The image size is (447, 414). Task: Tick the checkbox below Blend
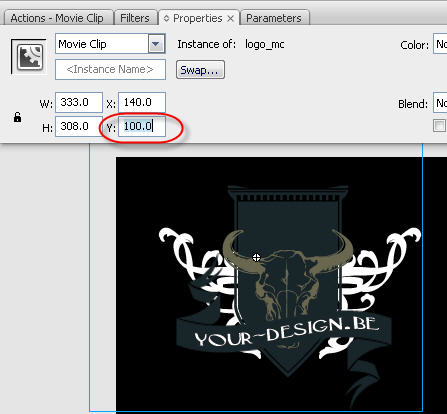coord(439,126)
